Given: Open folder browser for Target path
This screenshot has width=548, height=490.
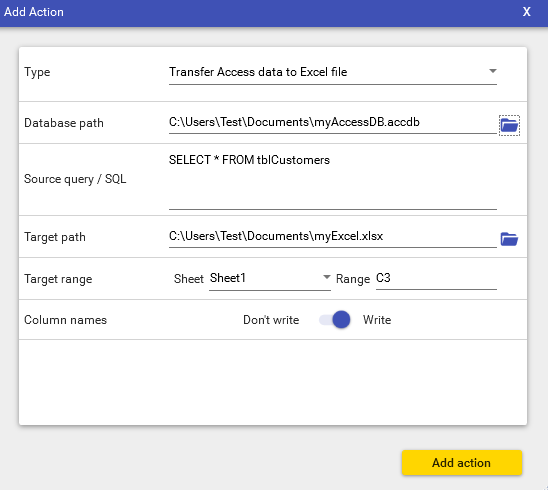Looking at the screenshot, I should (x=509, y=239).
